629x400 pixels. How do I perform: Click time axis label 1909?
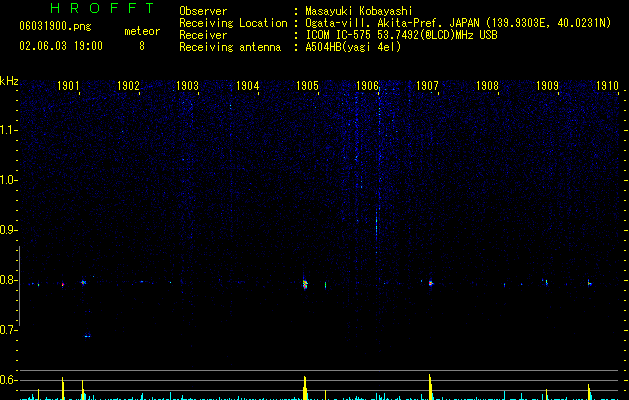pyautogui.click(x=547, y=86)
